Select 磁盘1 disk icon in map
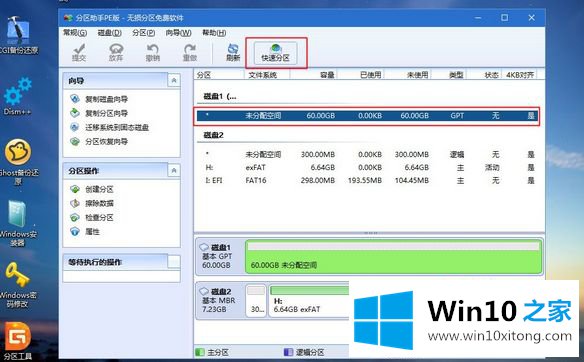The width and height of the screenshot is (584, 362). point(204,247)
